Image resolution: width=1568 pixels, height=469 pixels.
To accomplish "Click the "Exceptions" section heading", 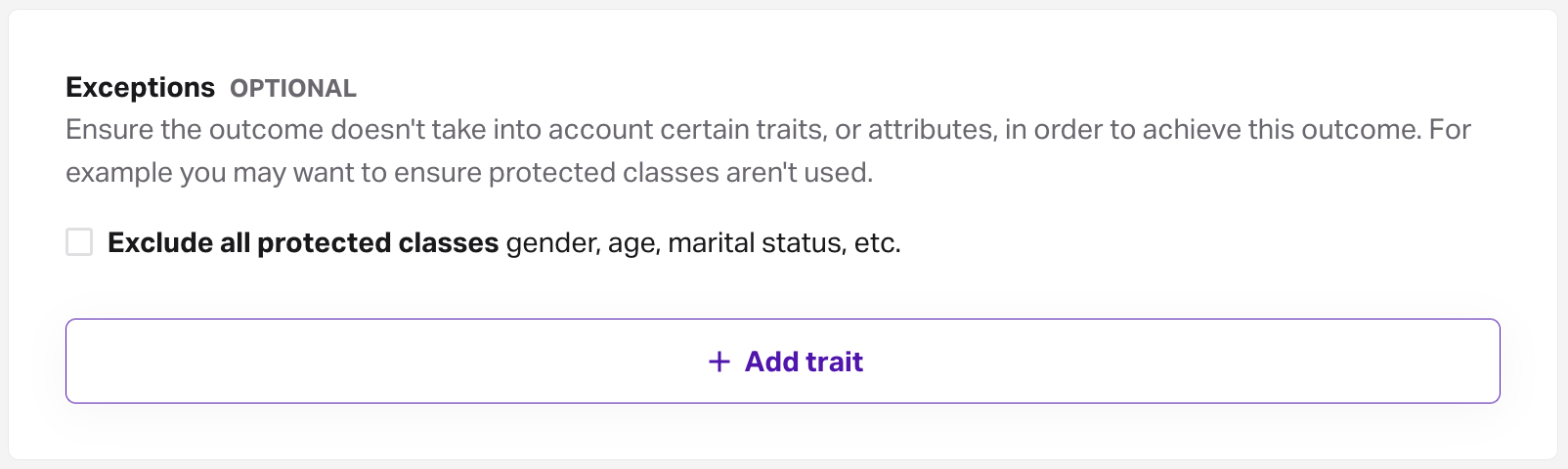I will [x=140, y=88].
